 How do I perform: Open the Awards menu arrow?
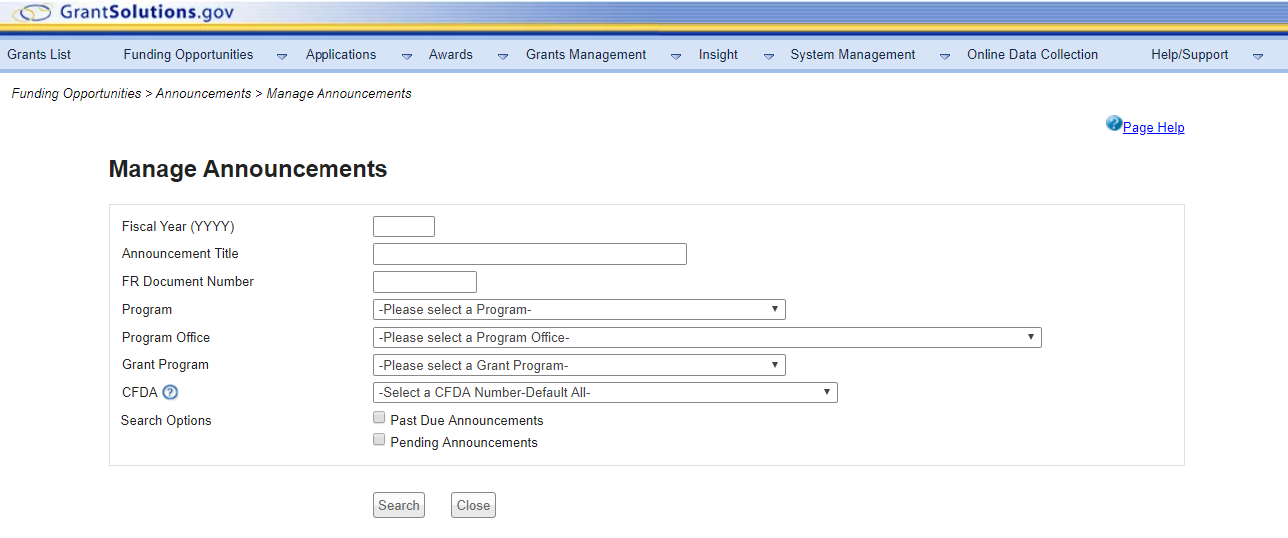point(503,56)
